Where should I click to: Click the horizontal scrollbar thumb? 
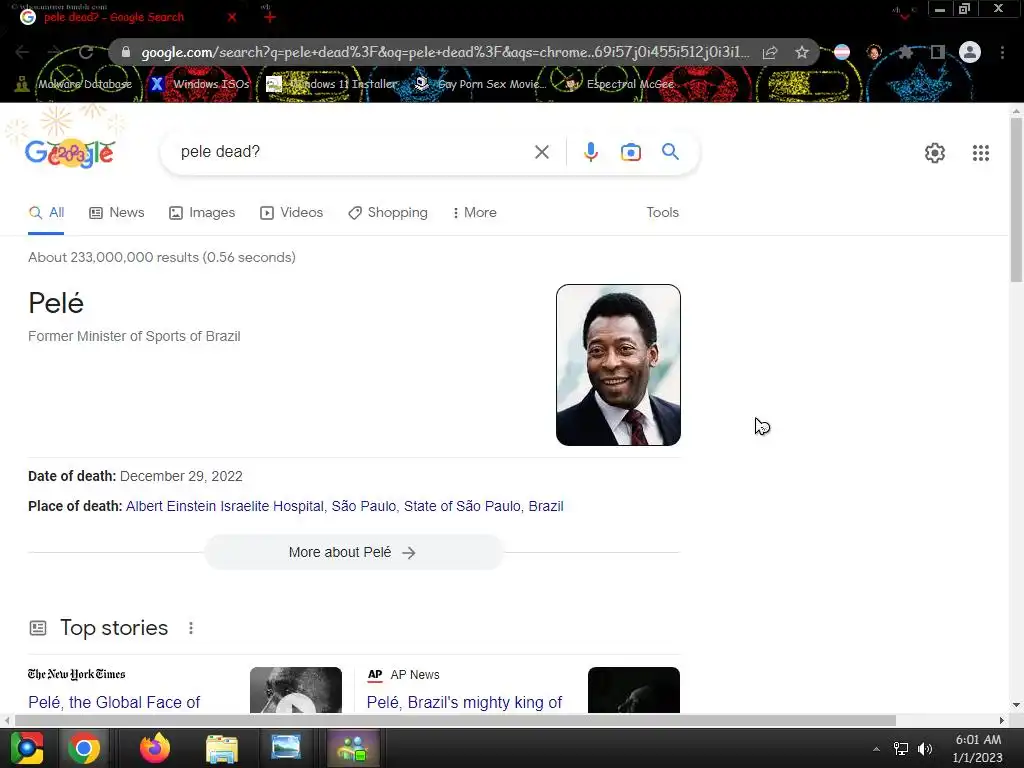click(x=455, y=720)
